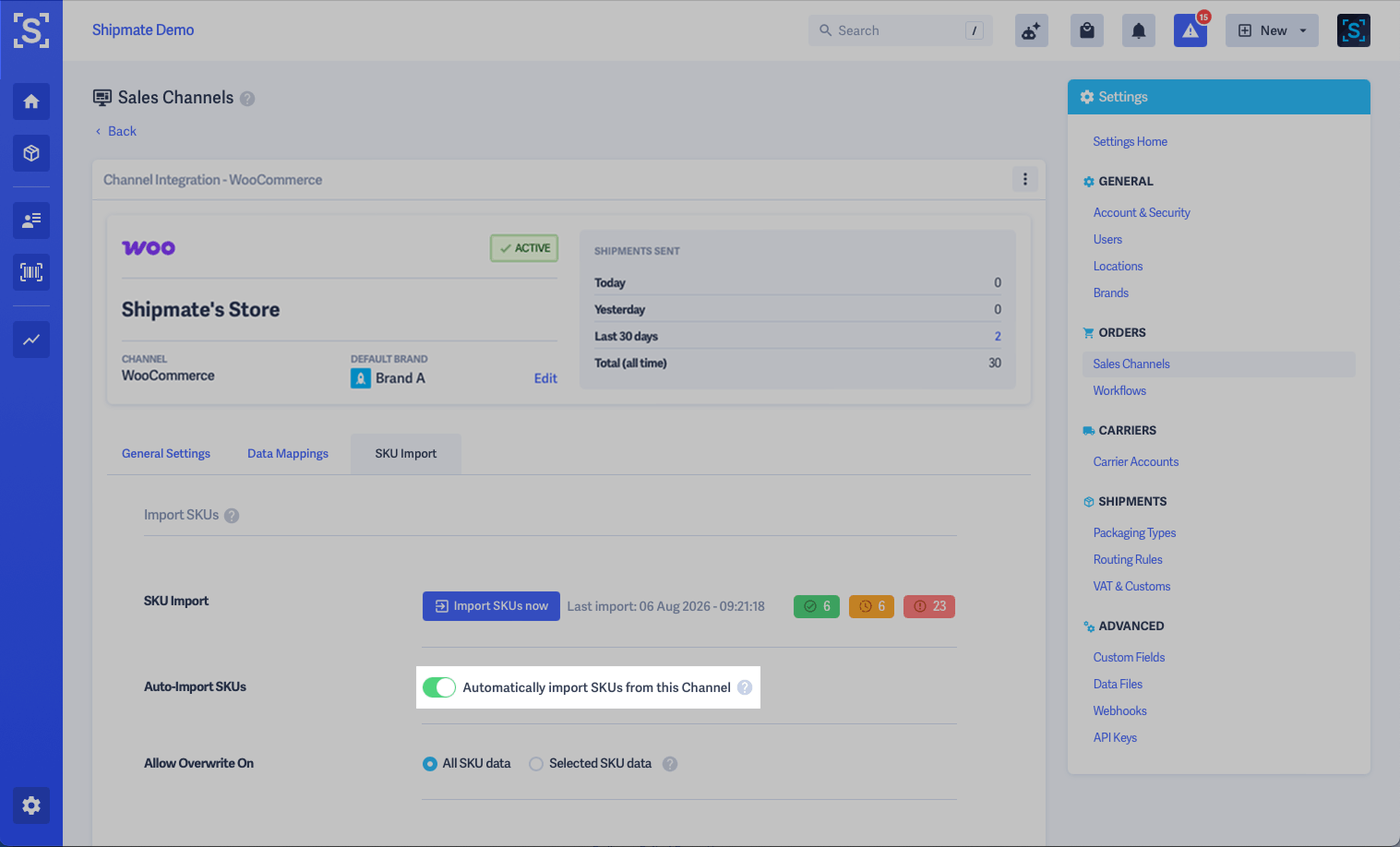Select the All SKU data radio

coord(430,764)
